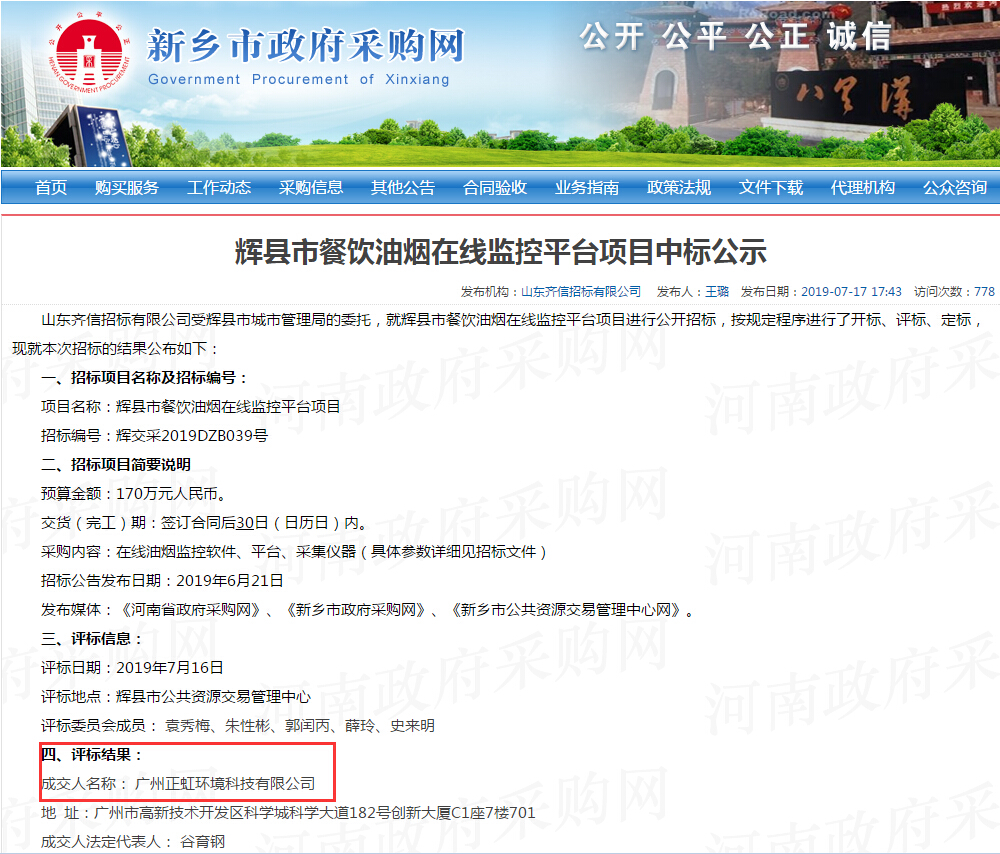Click the project name line 项目名称

(191, 406)
